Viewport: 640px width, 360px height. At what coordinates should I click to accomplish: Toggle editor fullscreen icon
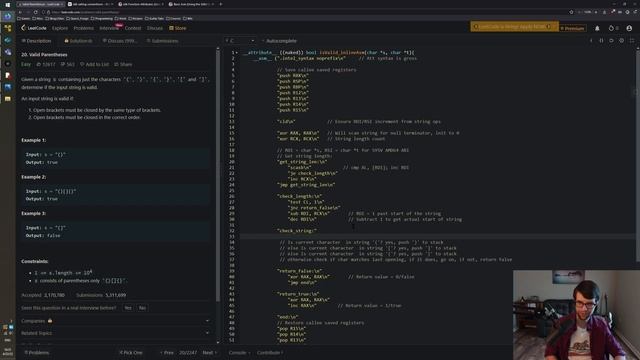(x=632, y=41)
